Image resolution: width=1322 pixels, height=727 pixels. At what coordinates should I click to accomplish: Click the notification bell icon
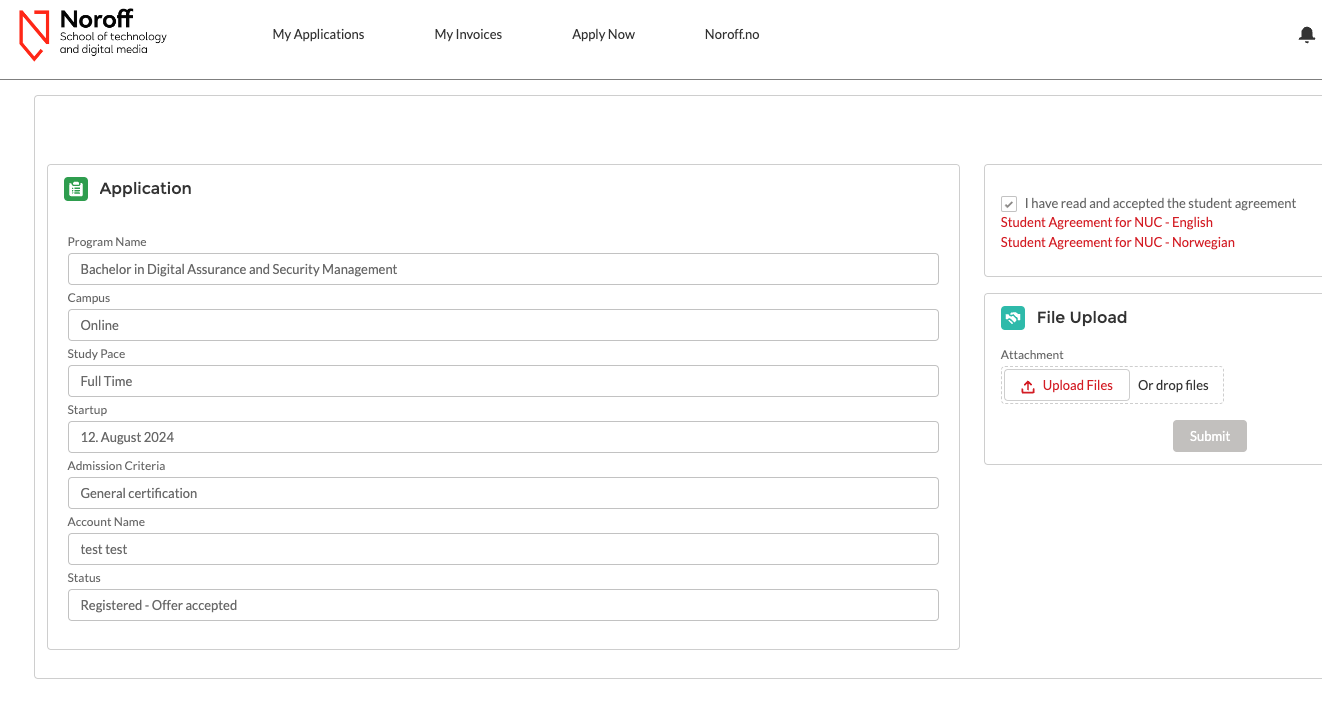click(1306, 34)
